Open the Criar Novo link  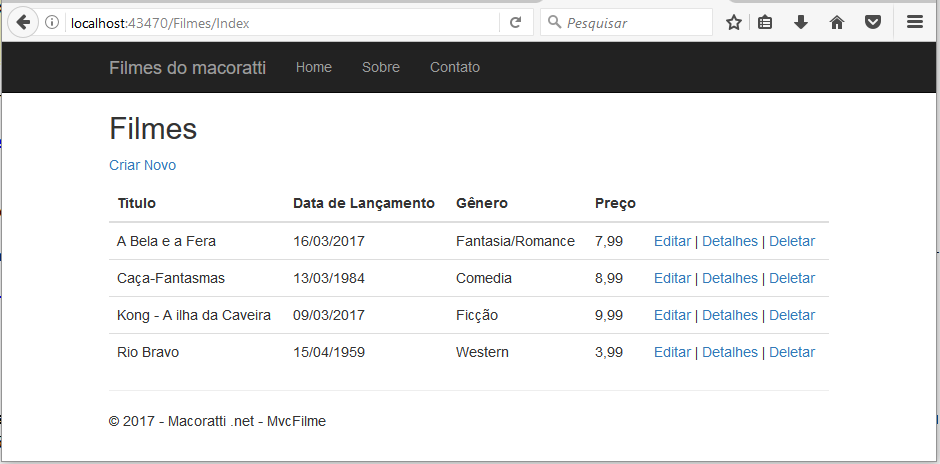[x=143, y=165]
